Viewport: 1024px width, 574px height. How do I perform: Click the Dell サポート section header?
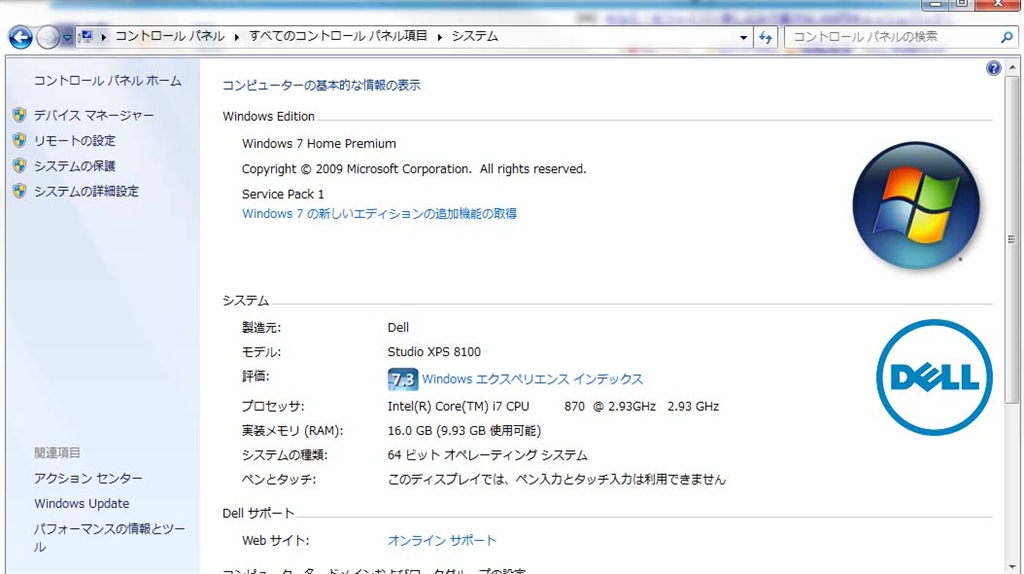[x=258, y=513]
